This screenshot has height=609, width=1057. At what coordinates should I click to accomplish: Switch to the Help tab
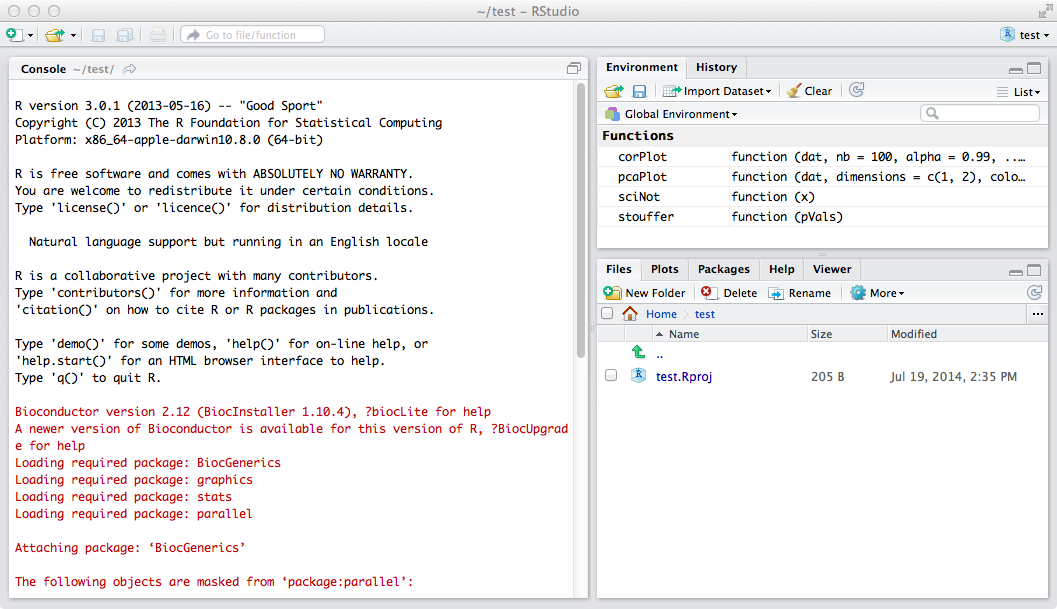pyautogui.click(x=781, y=269)
